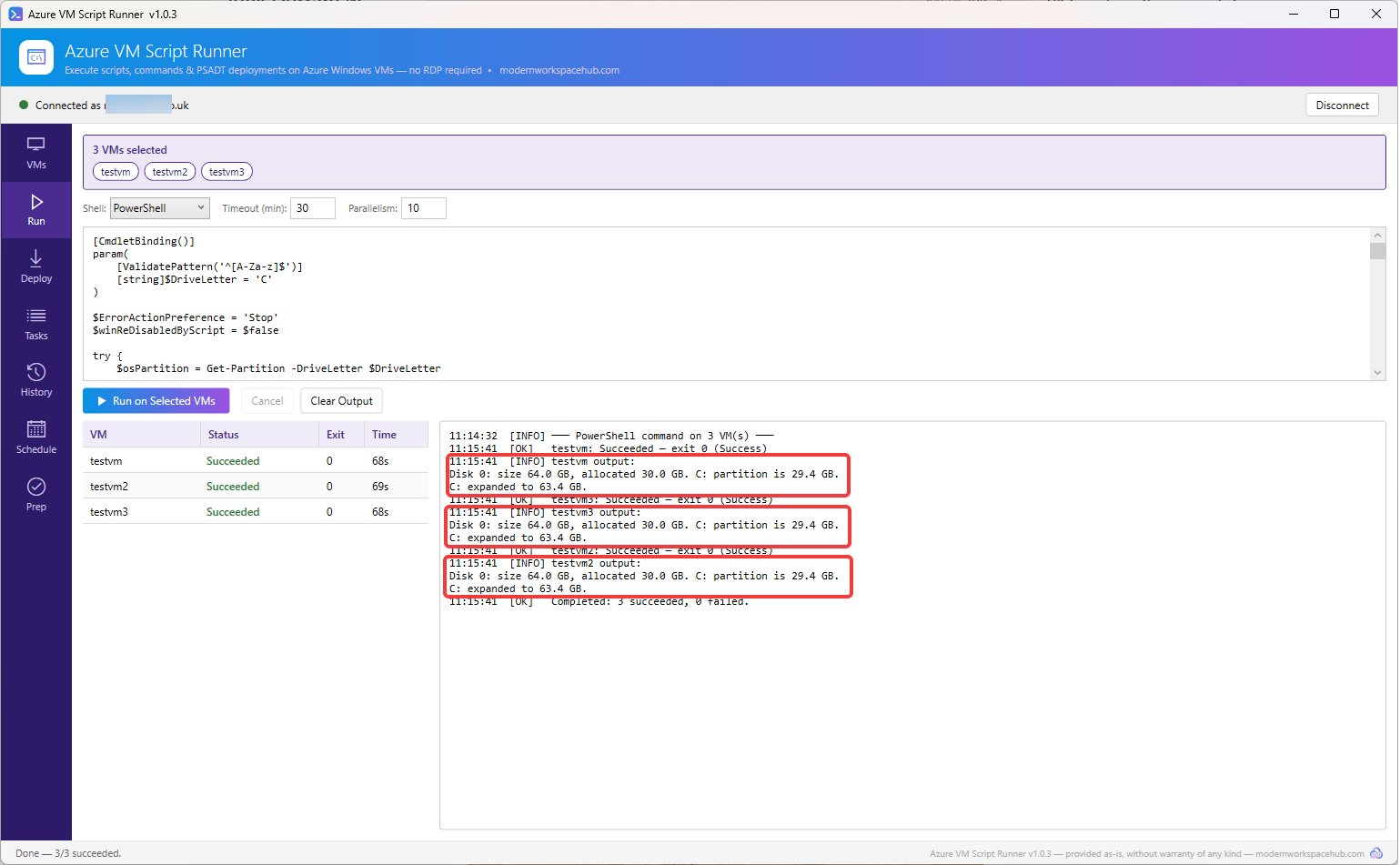
Task: Click the script editor scrollbar down arrow
Action: 1377,372
